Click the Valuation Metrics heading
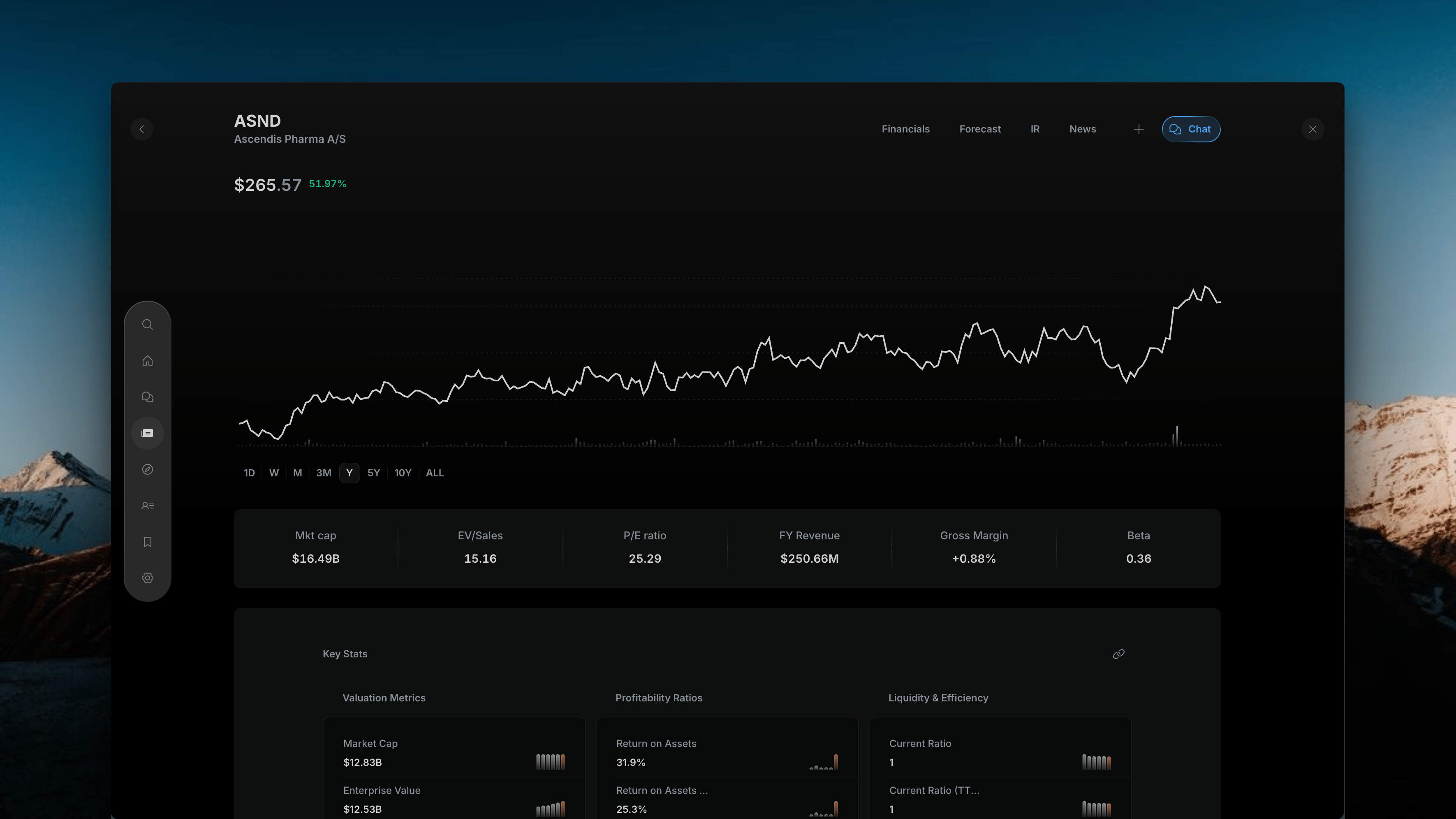The height and width of the screenshot is (819, 1456). point(384,698)
